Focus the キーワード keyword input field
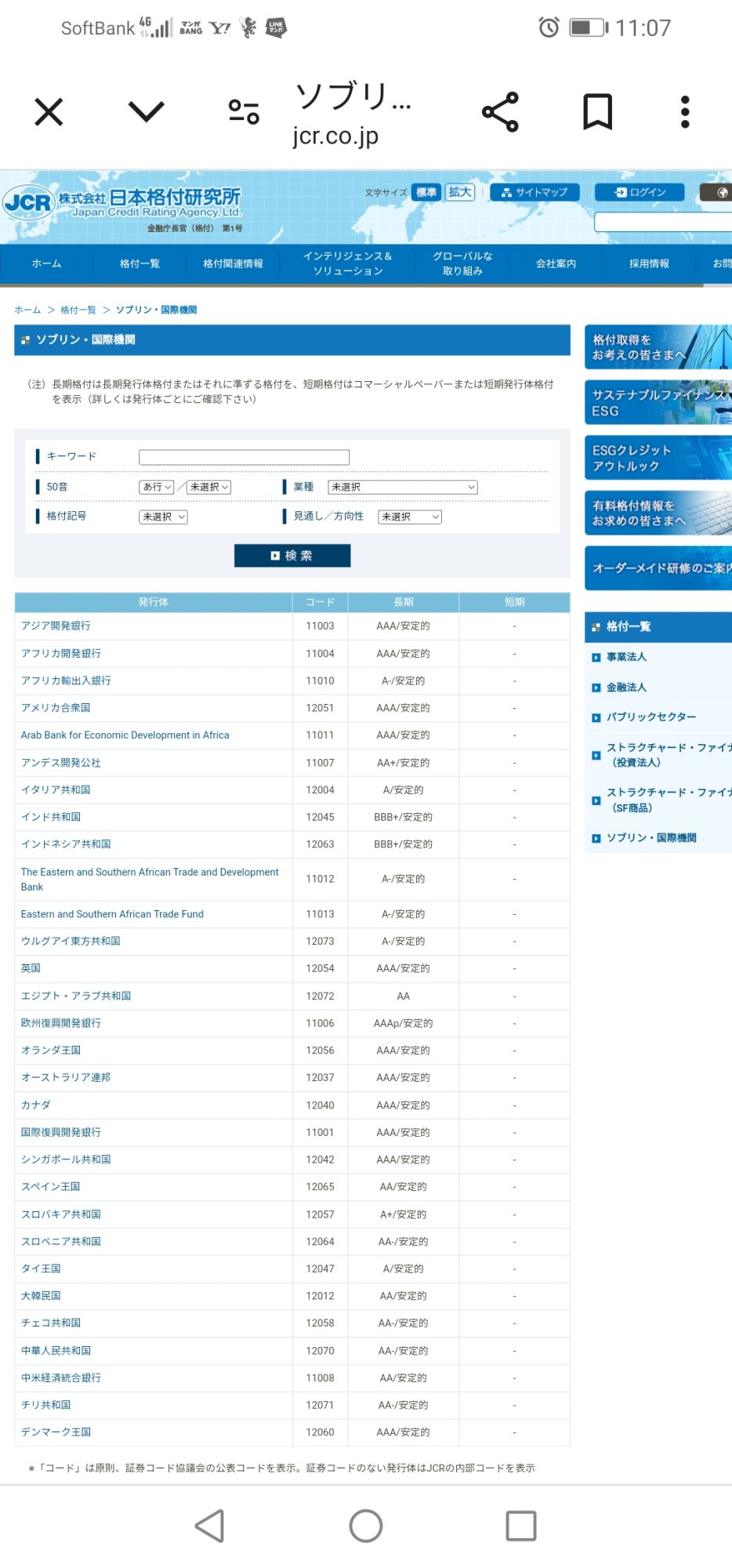 [x=244, y=456]
